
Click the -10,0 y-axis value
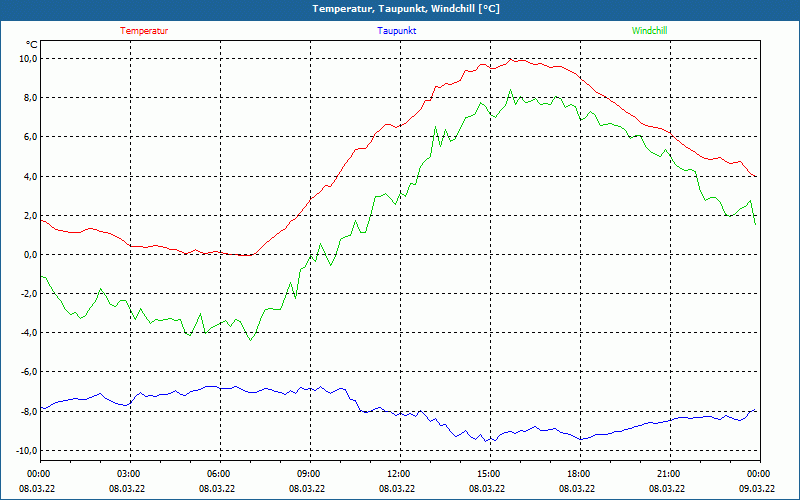click(x=27, y=451)
